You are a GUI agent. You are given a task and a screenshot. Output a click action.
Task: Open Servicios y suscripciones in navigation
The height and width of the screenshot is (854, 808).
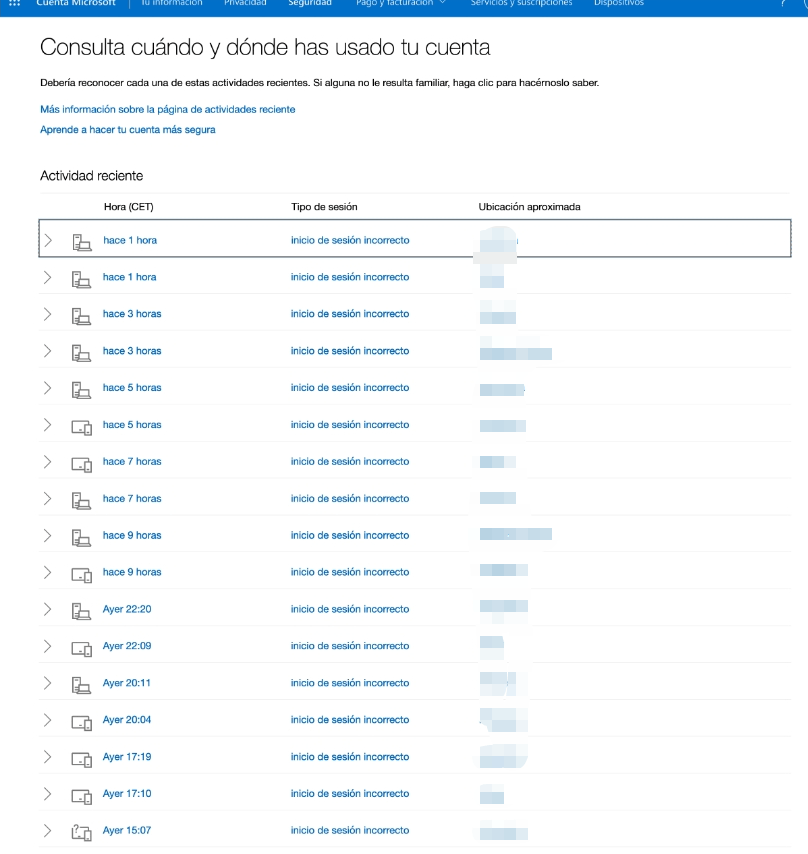point(521,3)
